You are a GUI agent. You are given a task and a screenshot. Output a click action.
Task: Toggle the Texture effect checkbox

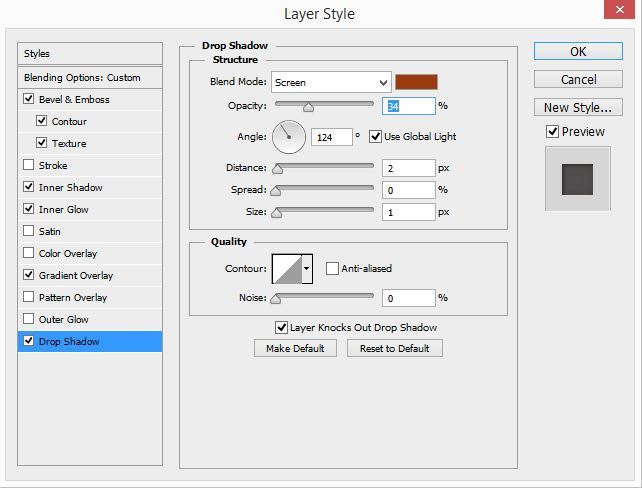41,142
